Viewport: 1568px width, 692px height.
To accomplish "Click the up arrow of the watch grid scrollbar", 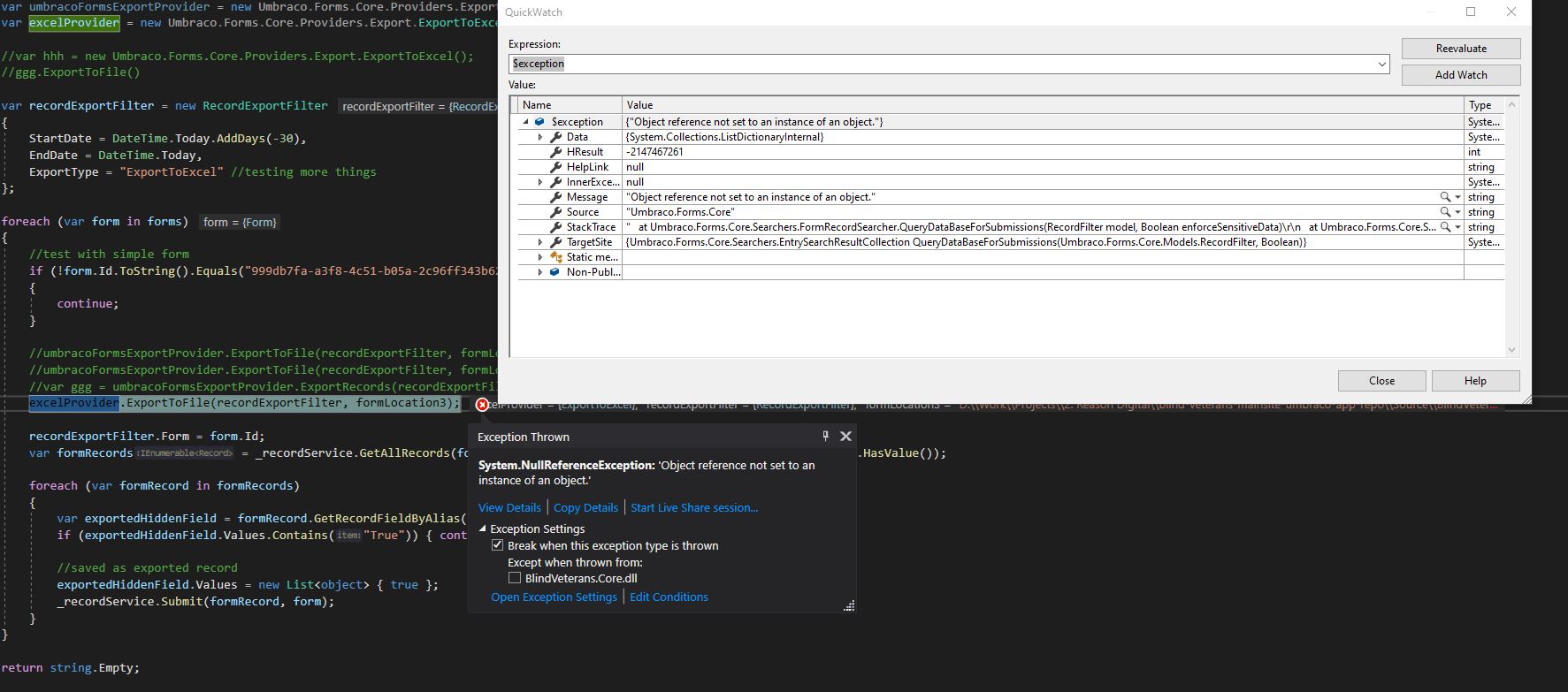I will (x=1511, y=104).
